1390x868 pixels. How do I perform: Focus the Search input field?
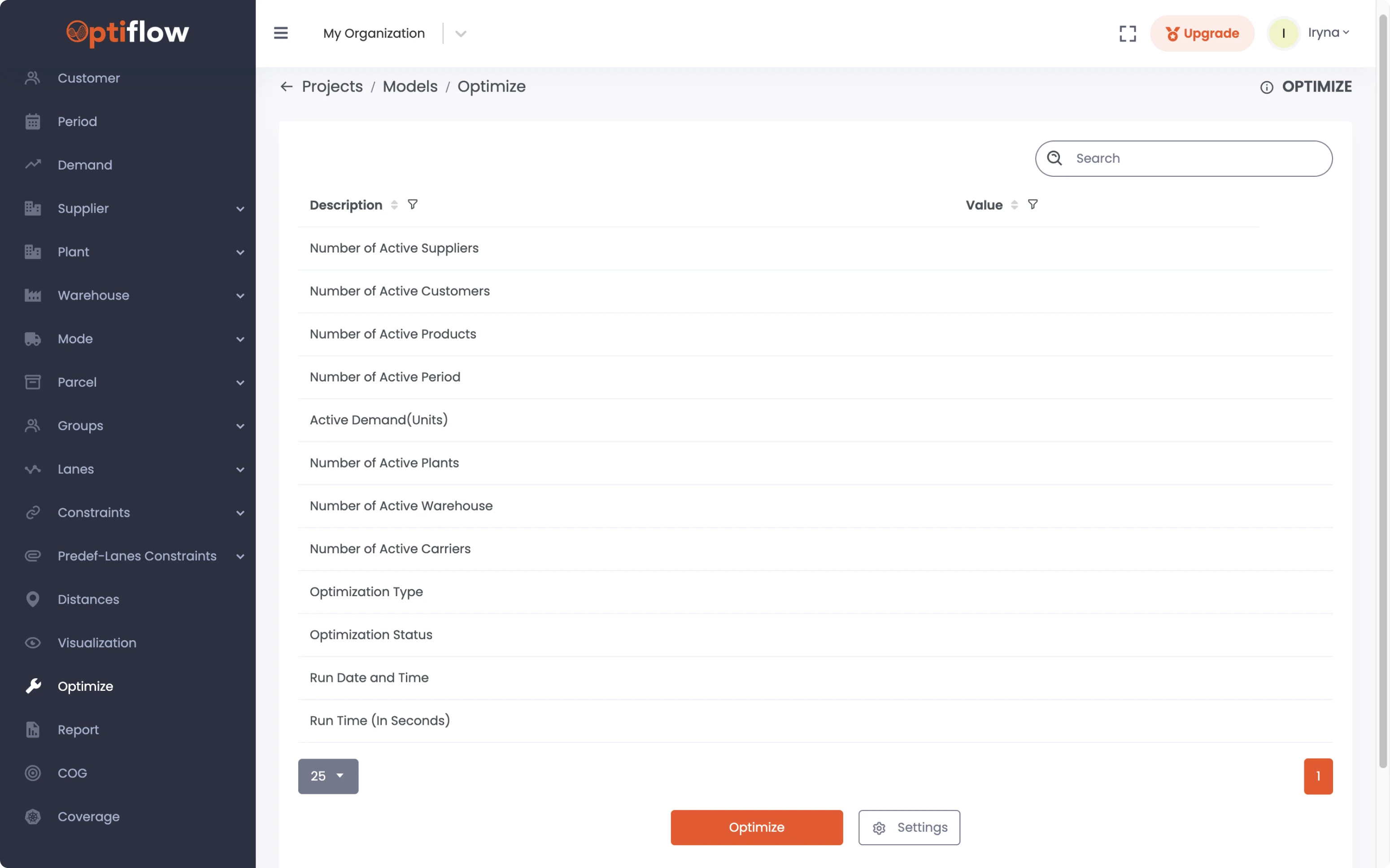click(x=1194, y=158)
